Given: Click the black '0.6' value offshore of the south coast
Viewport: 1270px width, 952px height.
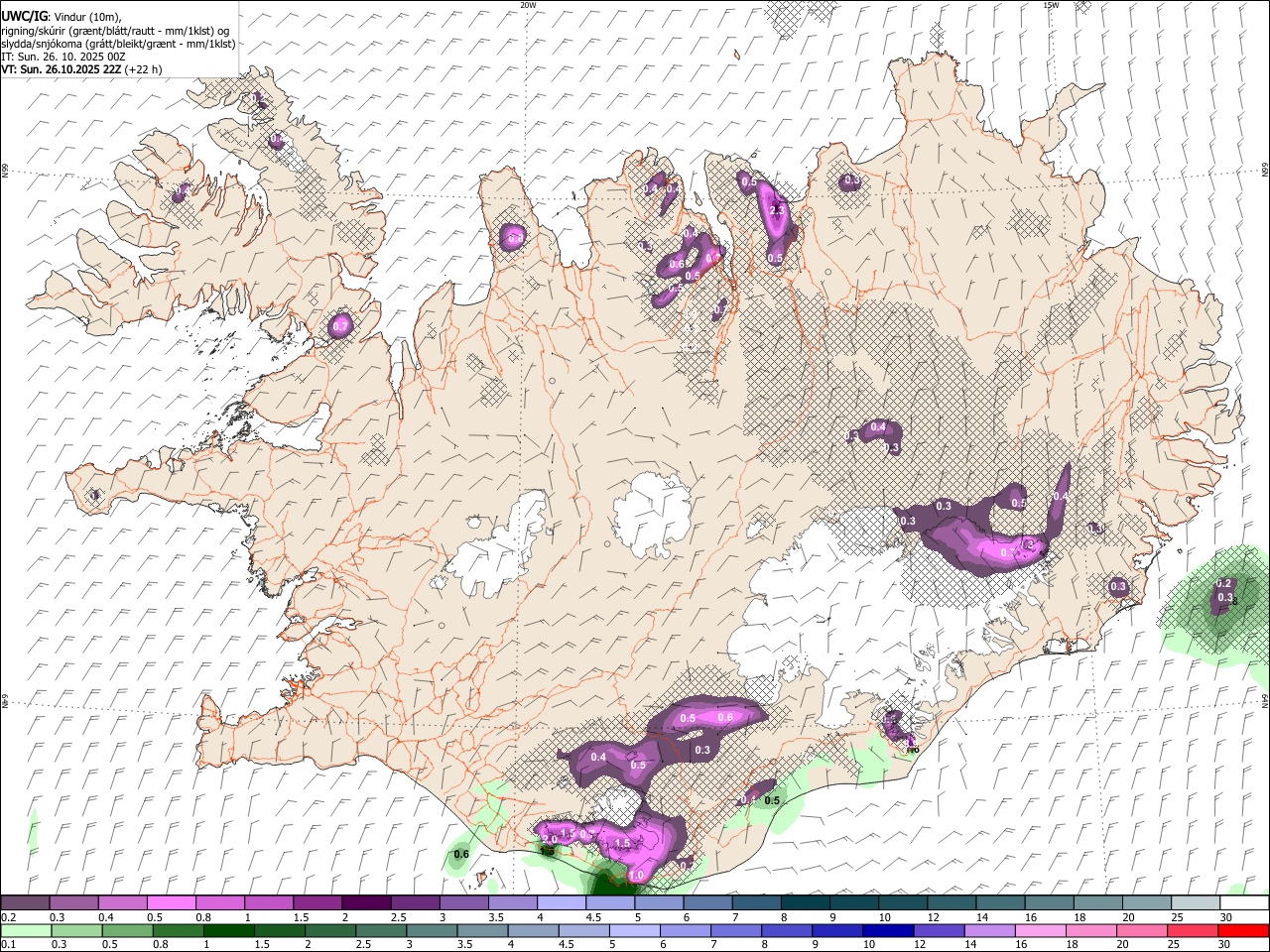Looking at the screenshot, I should 461,854.
